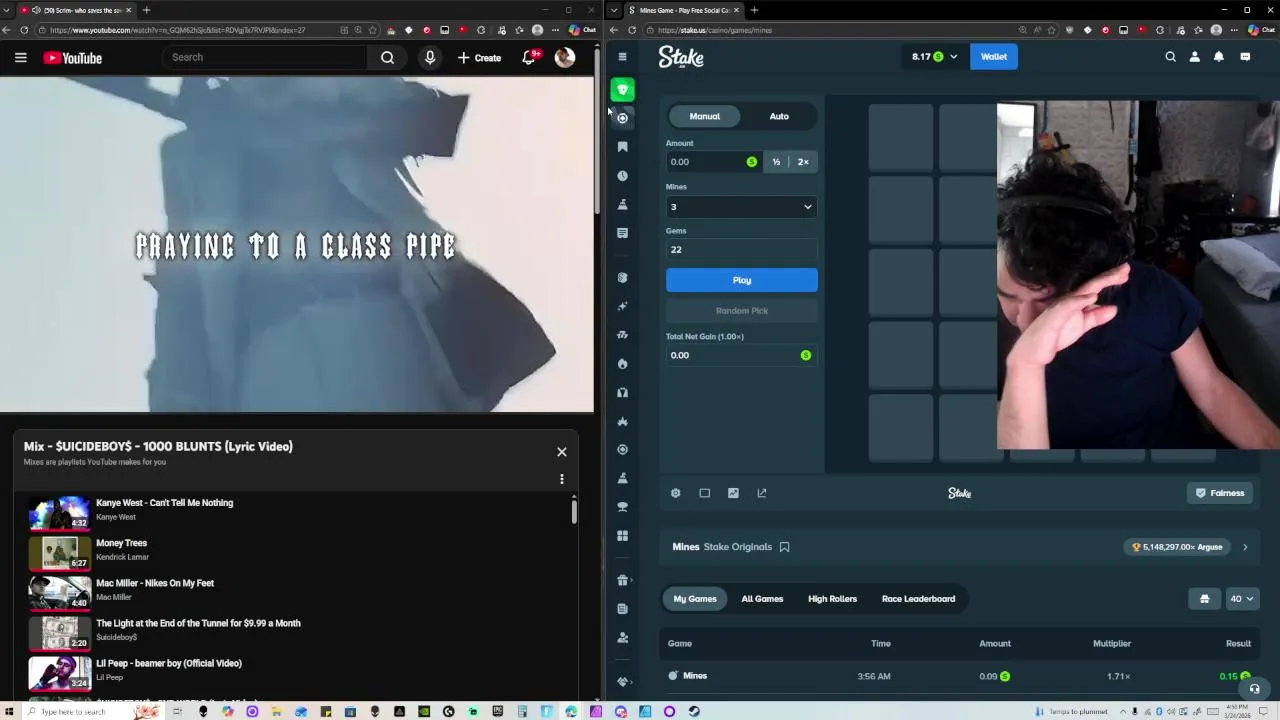Screen dimensions: 1280x720
Task: Open Stake user profile icon
Action: [1194, 57]
